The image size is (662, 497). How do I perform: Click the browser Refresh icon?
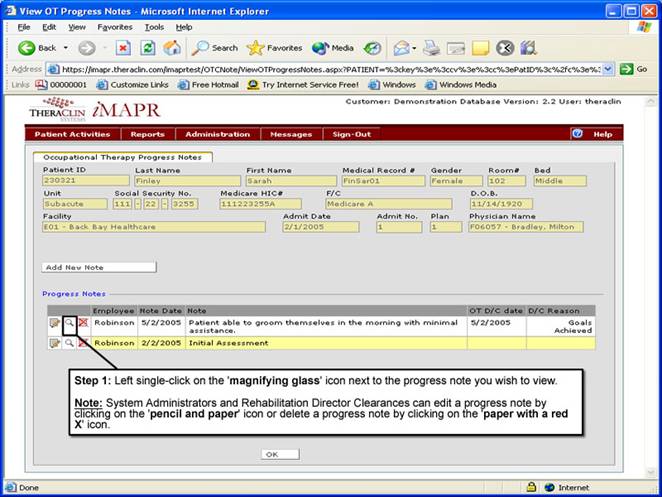pos(147,47)
